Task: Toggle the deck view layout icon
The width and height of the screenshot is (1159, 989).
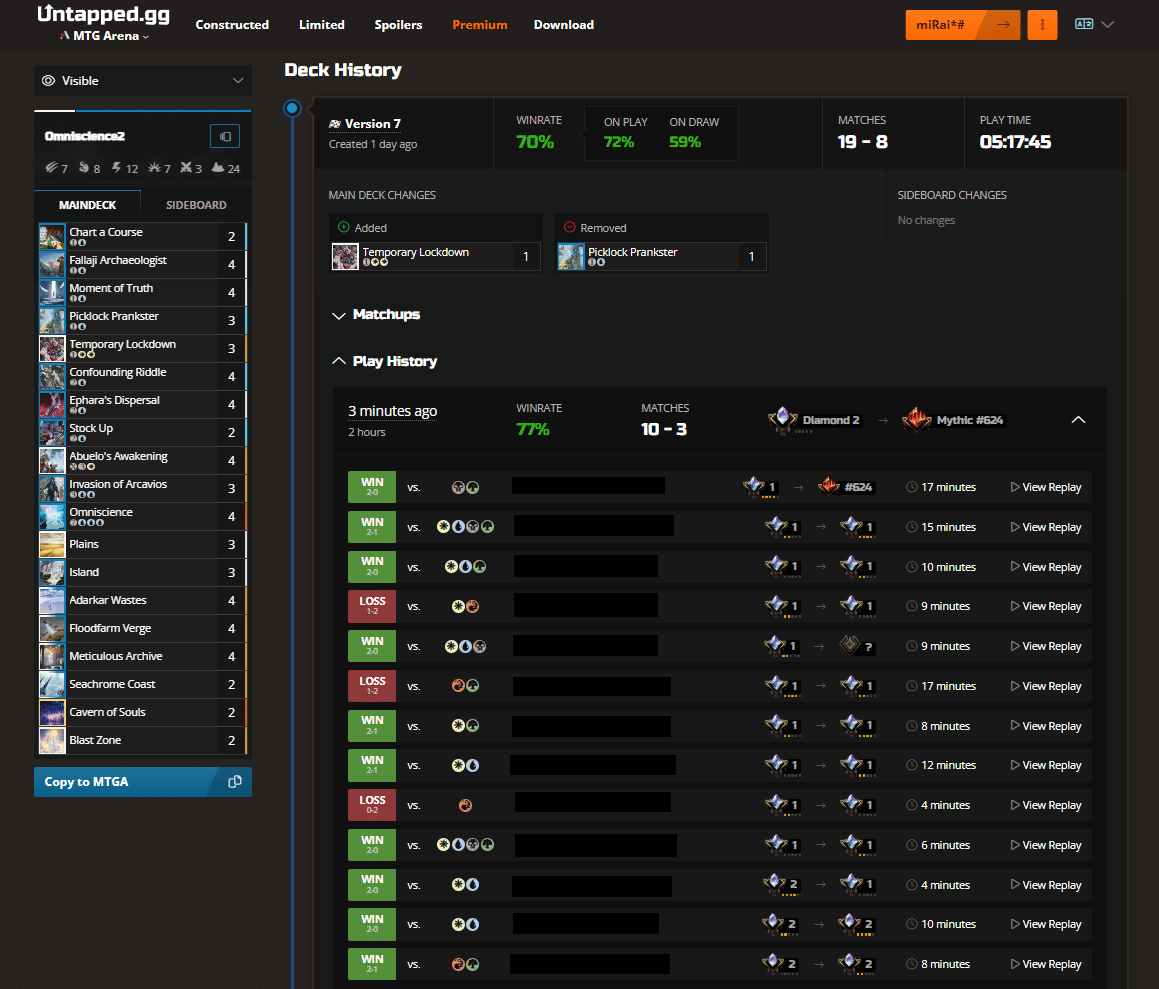Action: [225, 136]
